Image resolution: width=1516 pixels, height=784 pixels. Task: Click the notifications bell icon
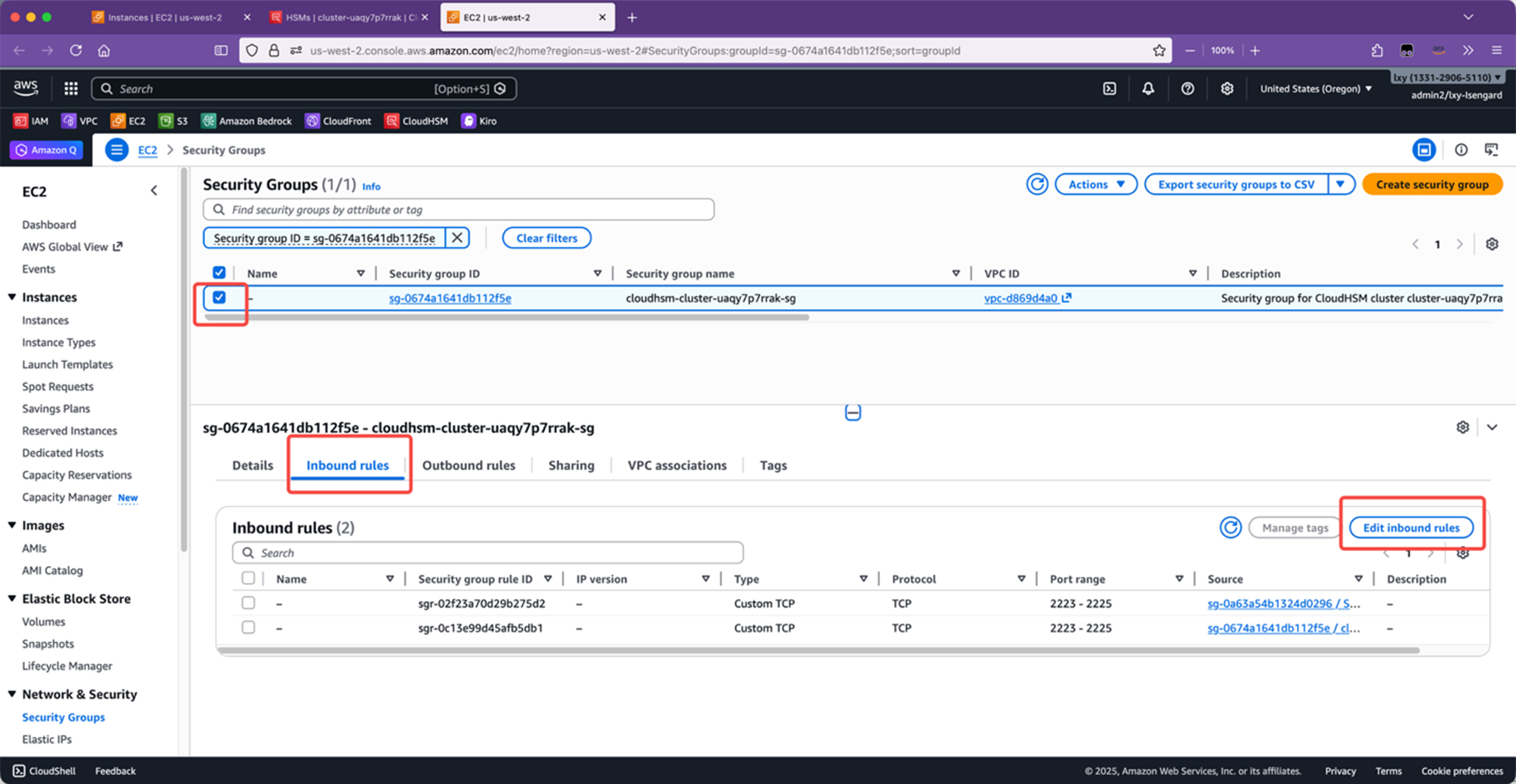coord(1148,88)
